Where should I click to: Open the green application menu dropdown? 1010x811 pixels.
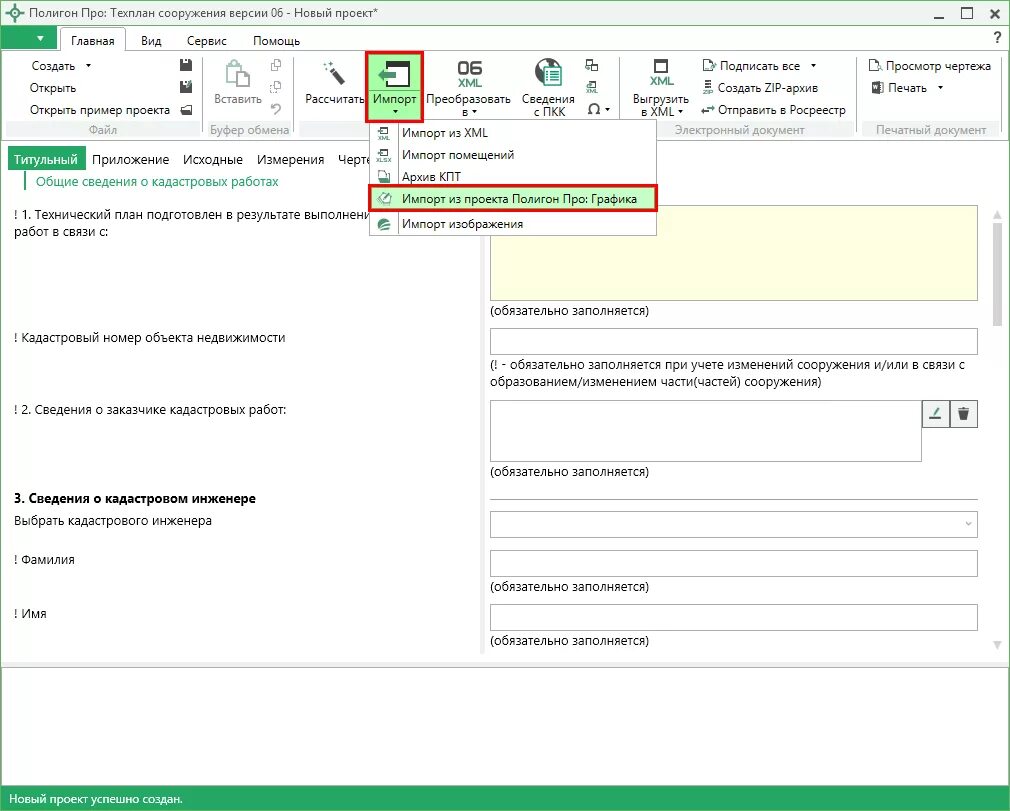tap(30, 39)
